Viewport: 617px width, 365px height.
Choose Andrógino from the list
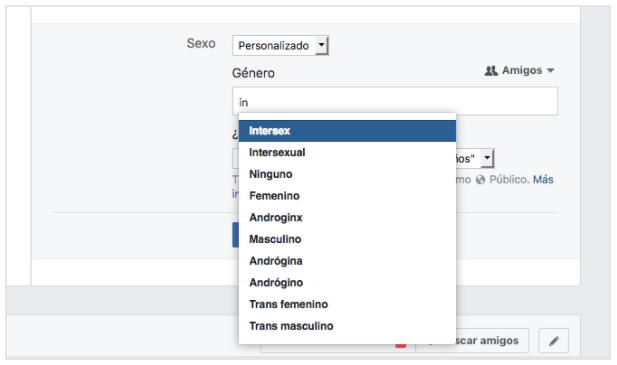347,282
